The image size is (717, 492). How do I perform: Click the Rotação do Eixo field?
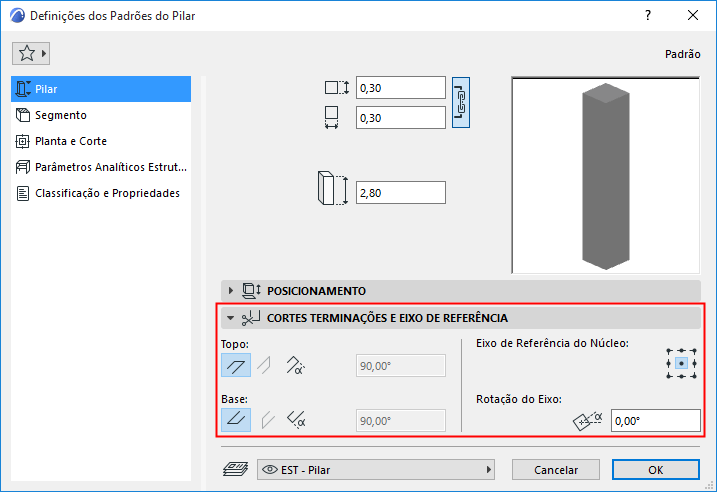click(x=656, y=421)
